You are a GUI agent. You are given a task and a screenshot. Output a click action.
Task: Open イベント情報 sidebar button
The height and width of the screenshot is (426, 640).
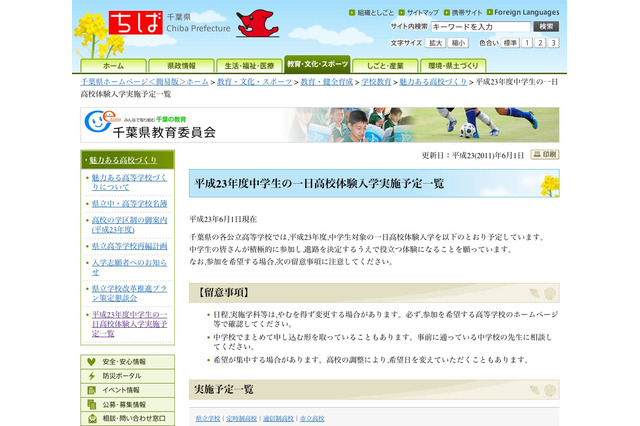click(127, 390)
